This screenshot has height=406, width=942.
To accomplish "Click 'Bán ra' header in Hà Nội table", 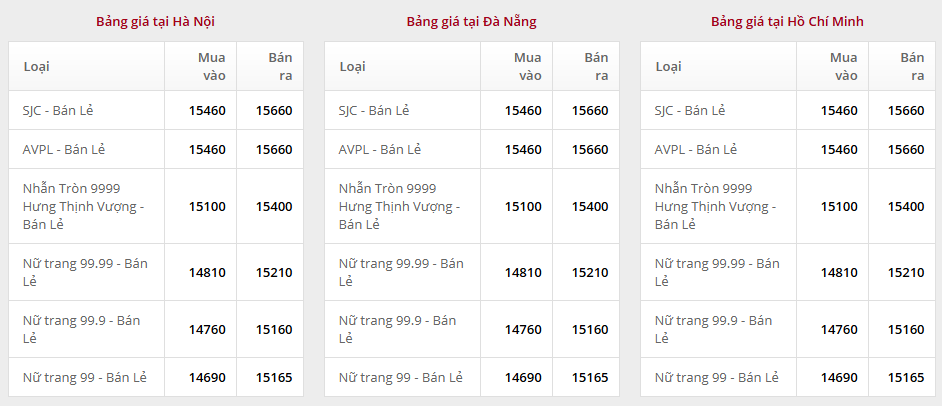I will (x=280, y=66).
